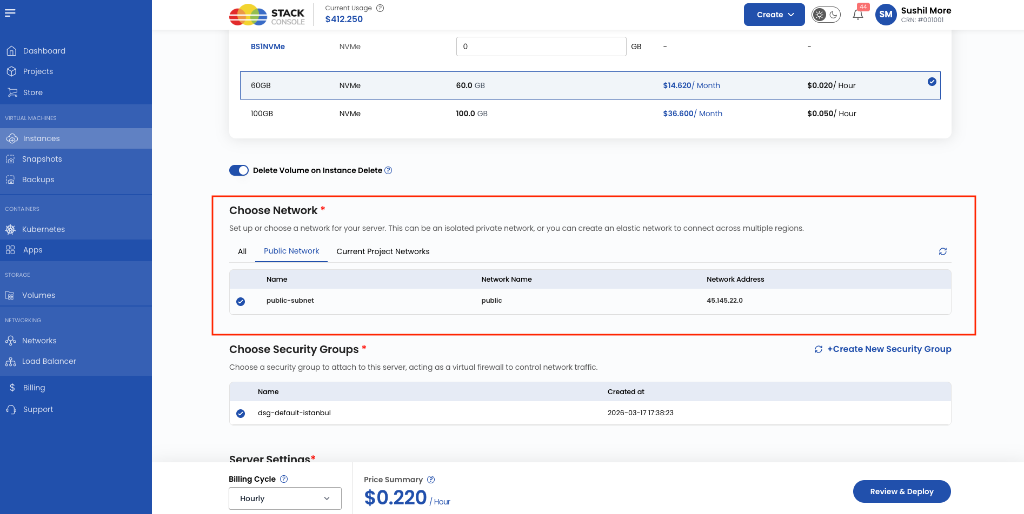Refresh security groups list
This screenshot has height=514, width=1024.
[x=818, y=349]
